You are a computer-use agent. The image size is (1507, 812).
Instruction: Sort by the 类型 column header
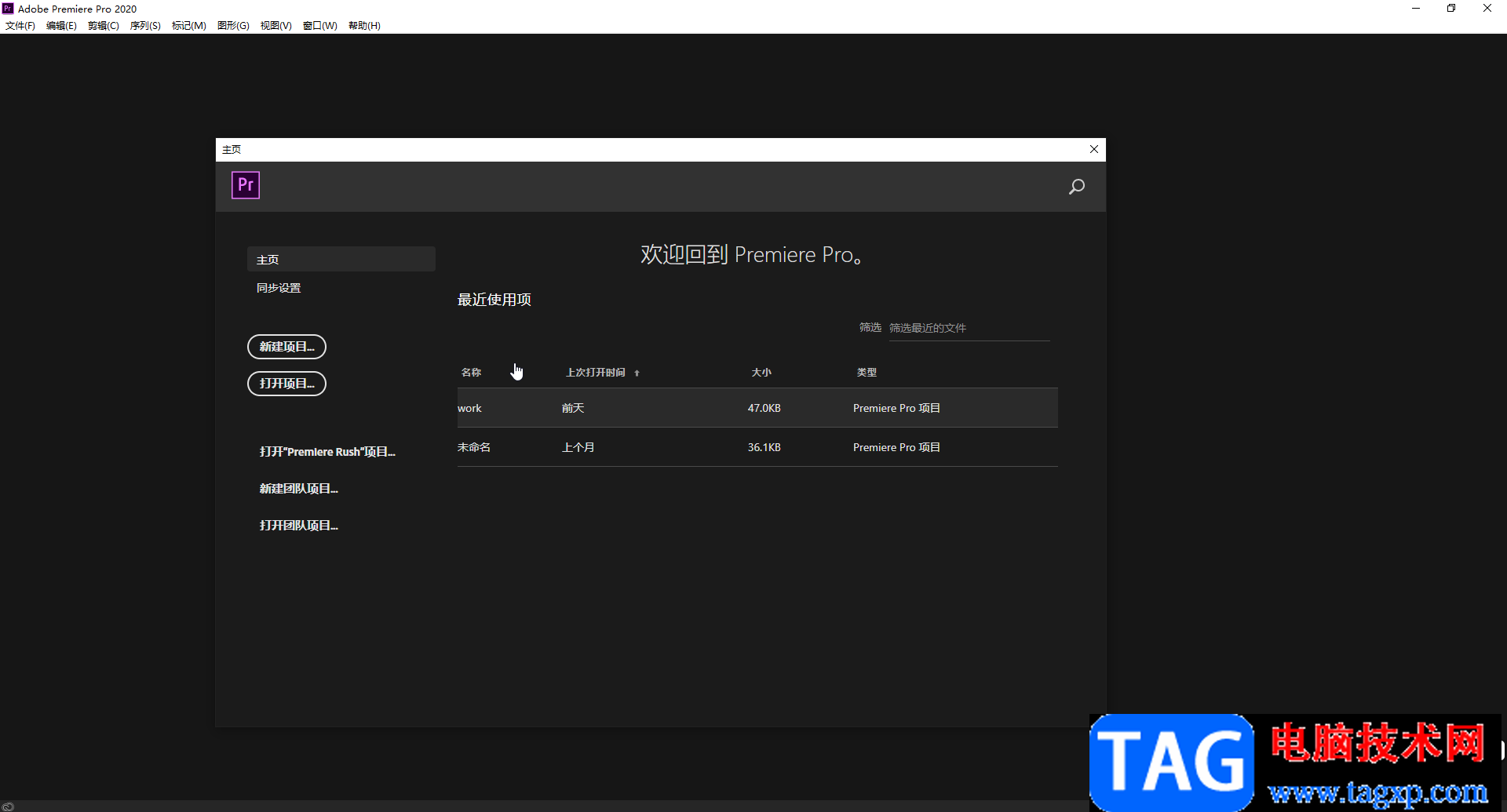867,373
